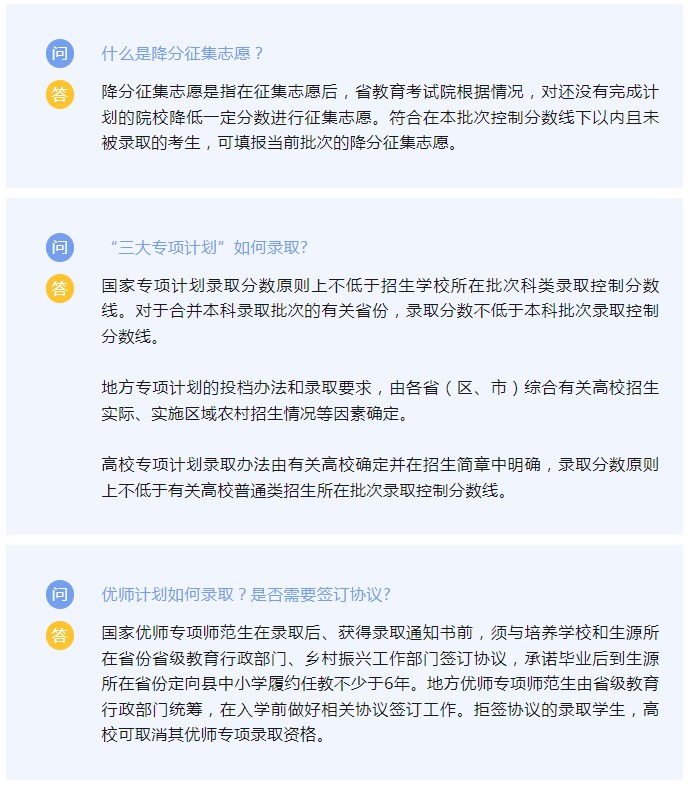Image resolution: width=689 pixels, height=788 pixels.
Task: Click the paragraph starting 高校专项计划录取办法
Action: [x=380, y=477]
